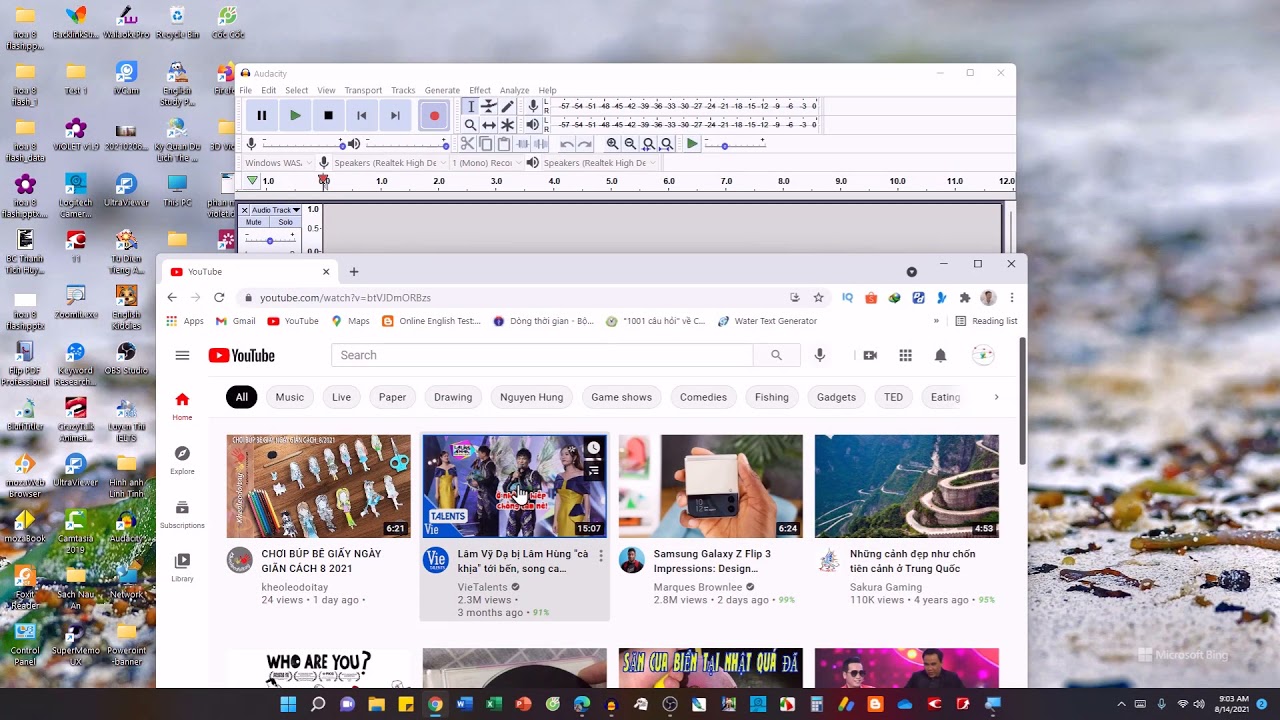
Task: Click the Audacity Copy icon
Action: (x=486, y=144)
